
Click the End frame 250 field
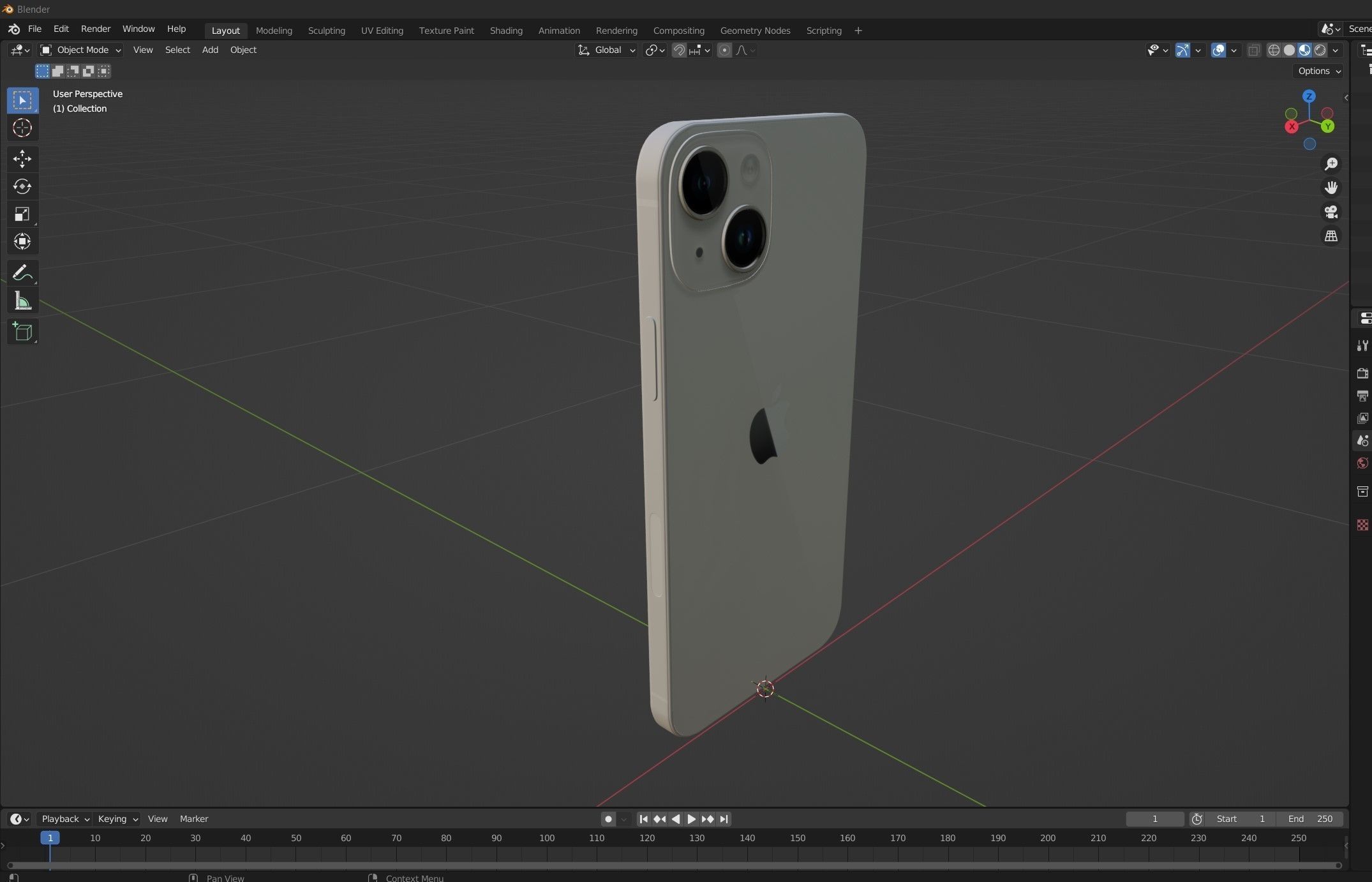(1310, 819)
